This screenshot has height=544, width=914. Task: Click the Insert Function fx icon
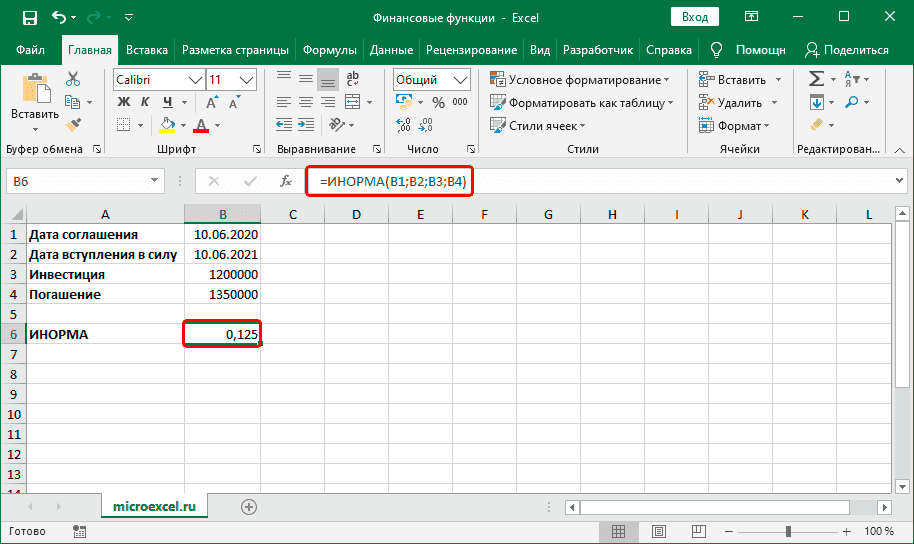286,181
